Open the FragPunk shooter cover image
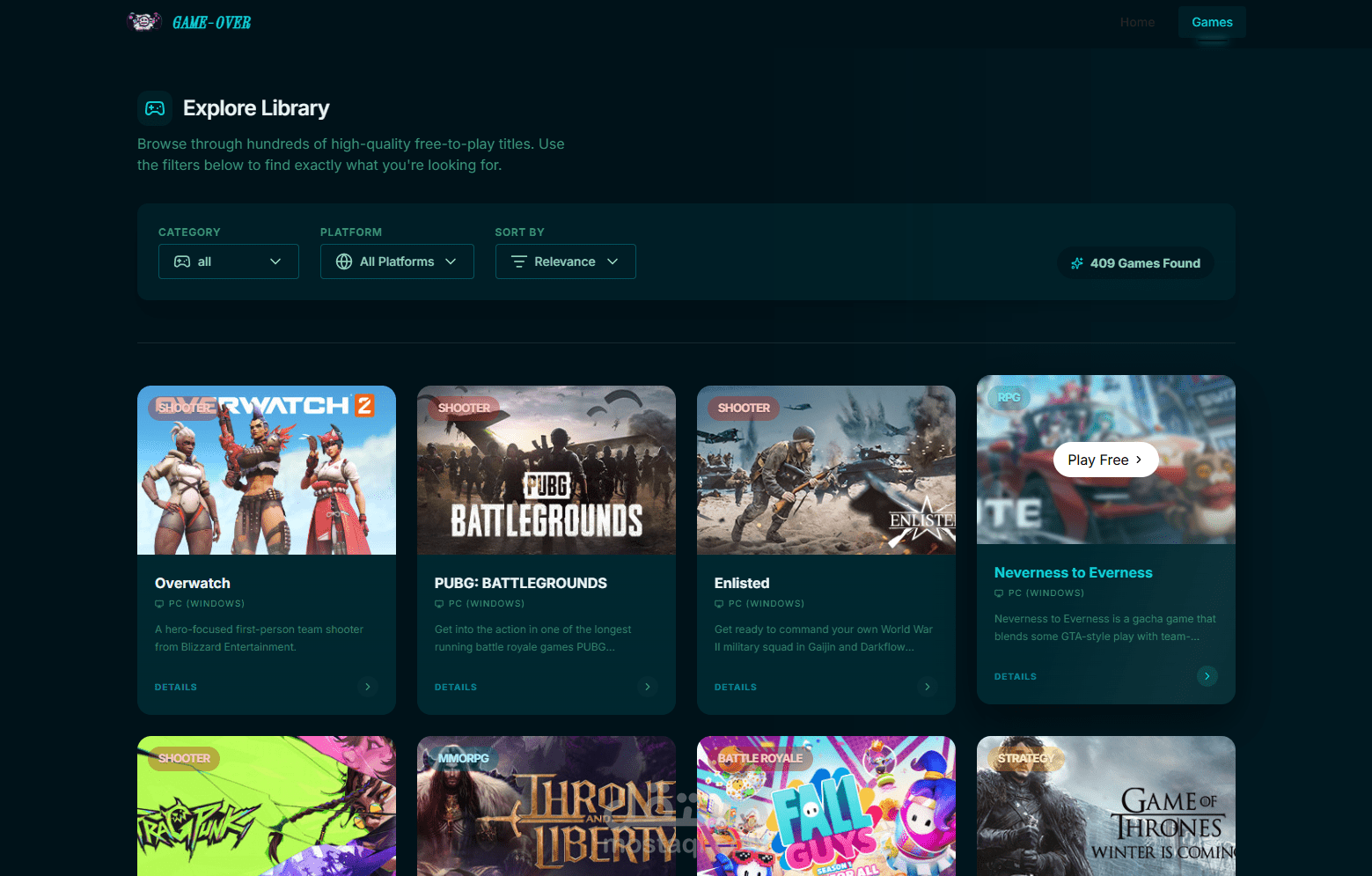The width and height of the screenshot is (1372, 876). [x=267, y=806]
